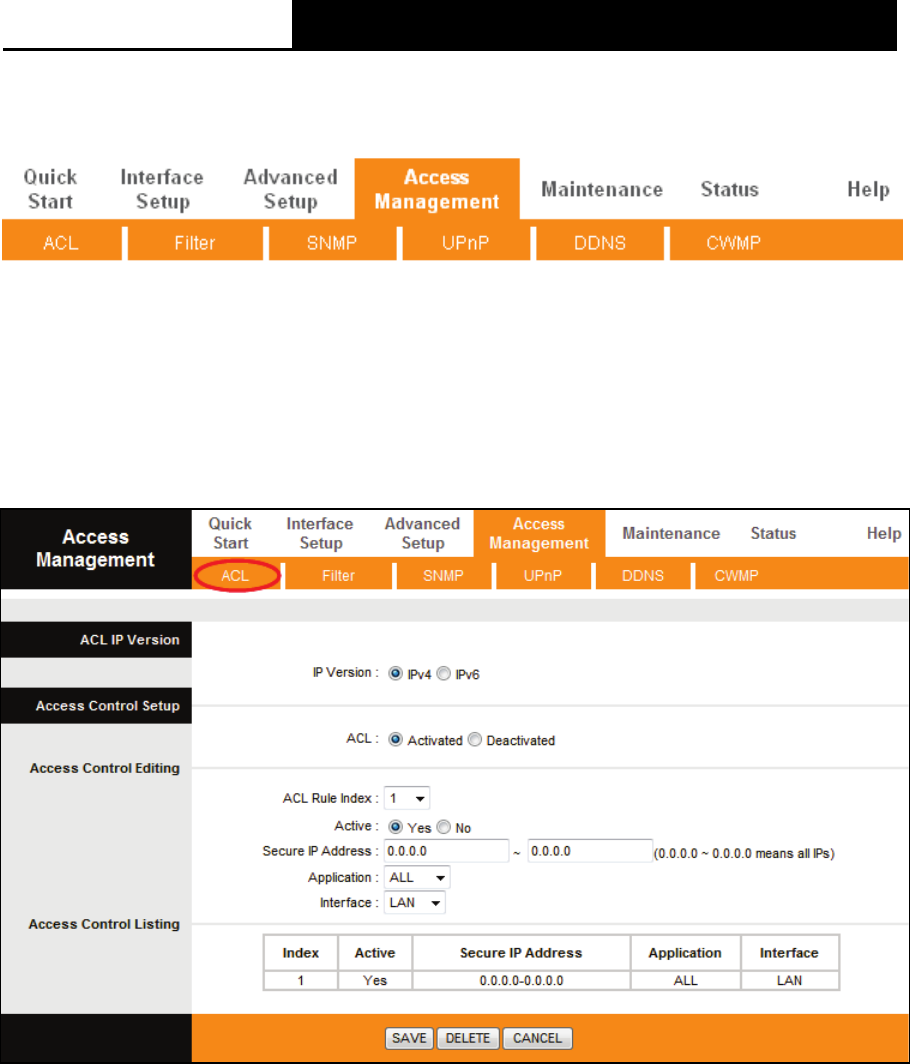Select Access Management in the upper standalone menu strip

(437, 189)
